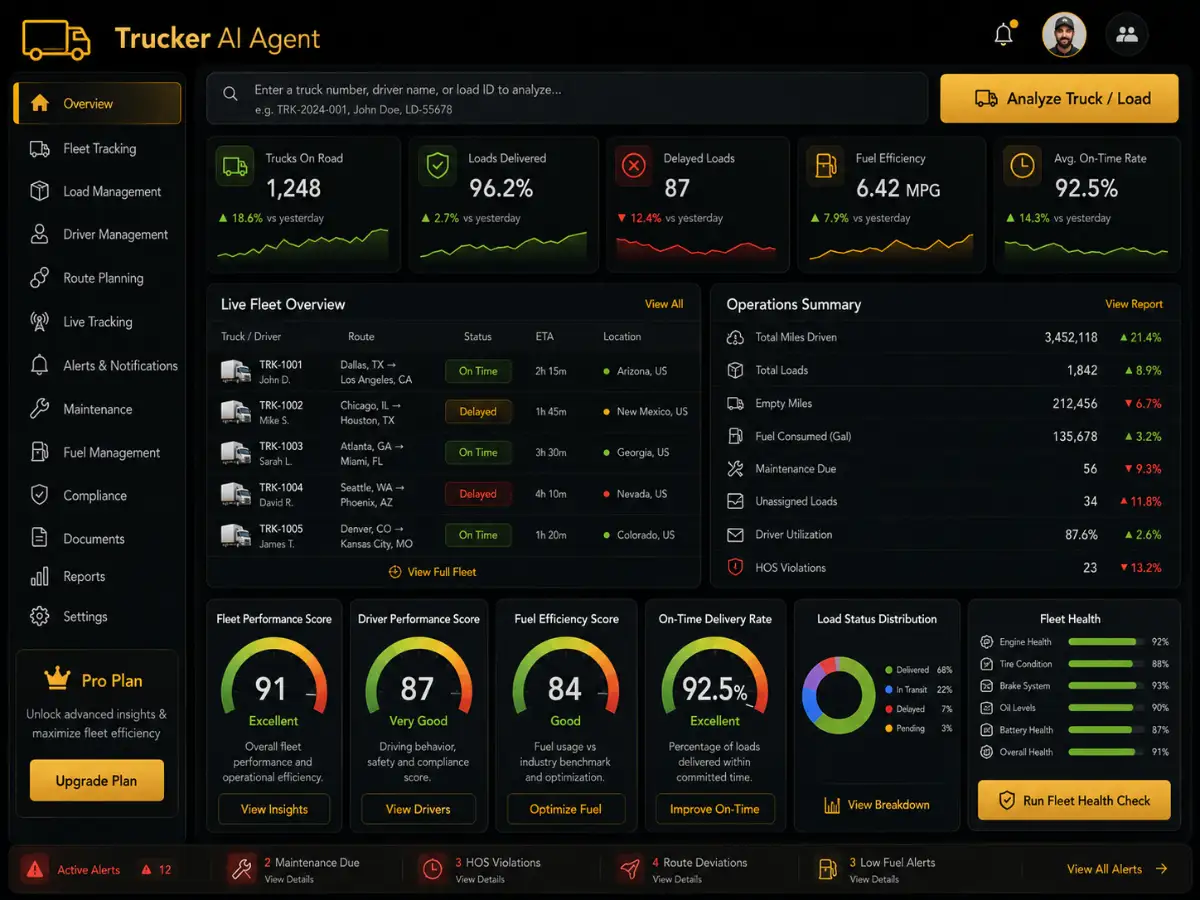
Task: Click the View Insights button
Action: [274, 809]
